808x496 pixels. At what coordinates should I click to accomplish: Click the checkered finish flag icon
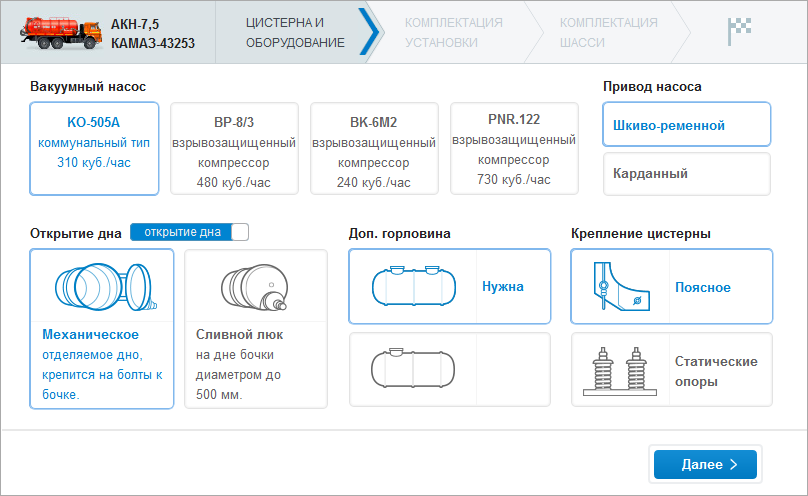(738, 32)
